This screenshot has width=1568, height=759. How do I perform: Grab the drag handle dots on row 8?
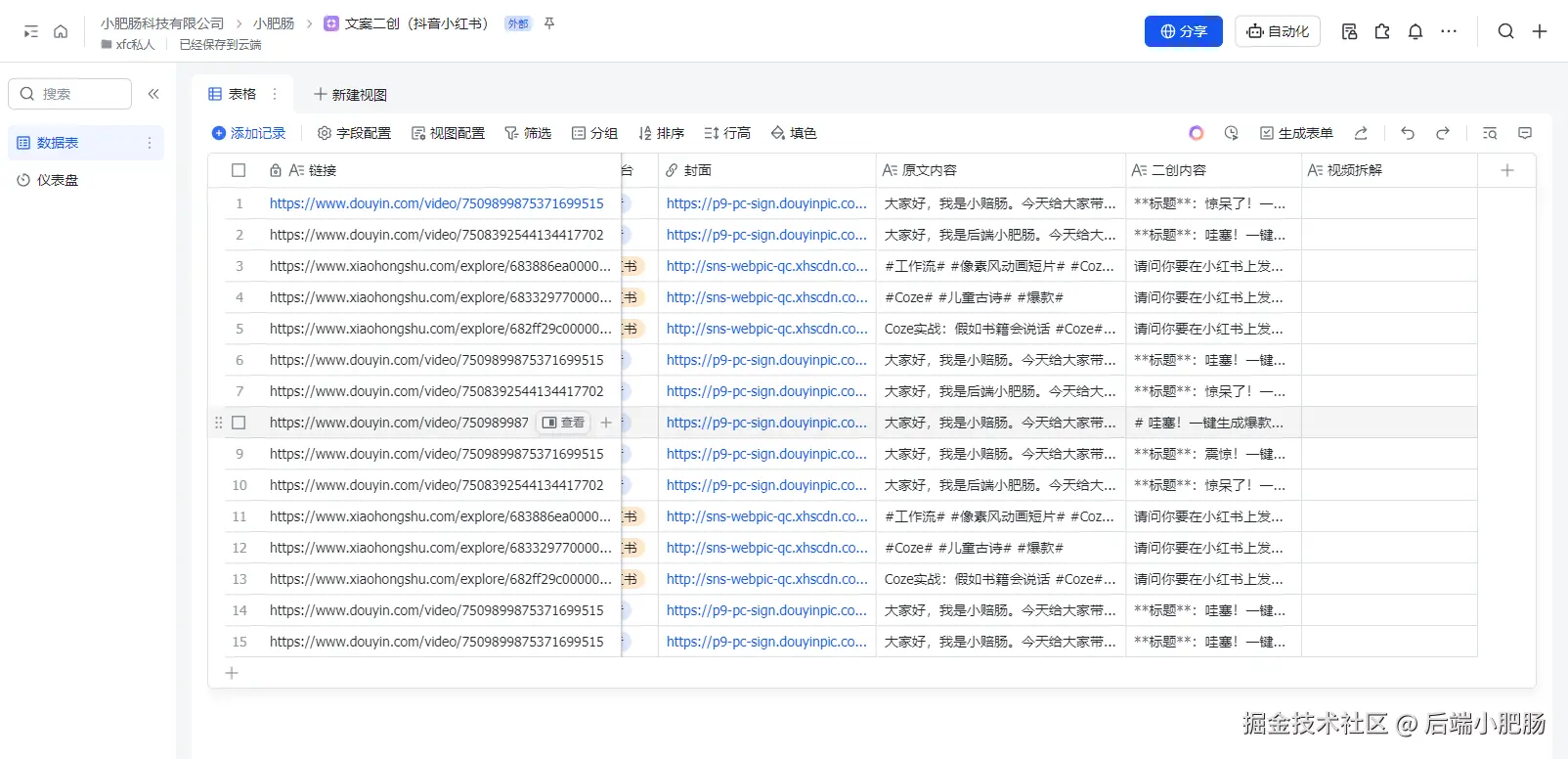[218, 423]
